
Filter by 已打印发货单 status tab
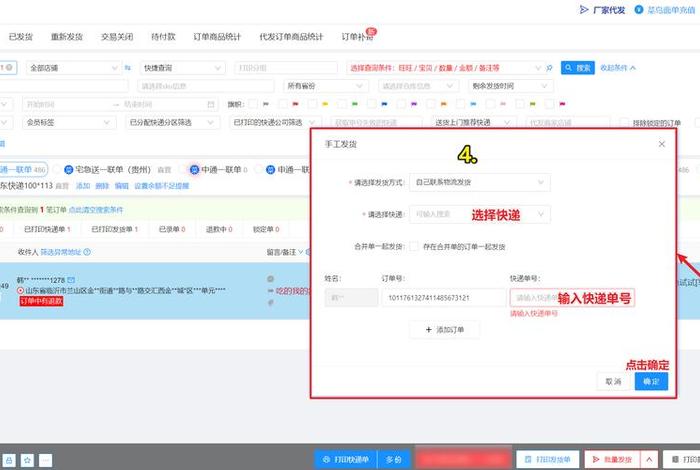pos(114,229)
